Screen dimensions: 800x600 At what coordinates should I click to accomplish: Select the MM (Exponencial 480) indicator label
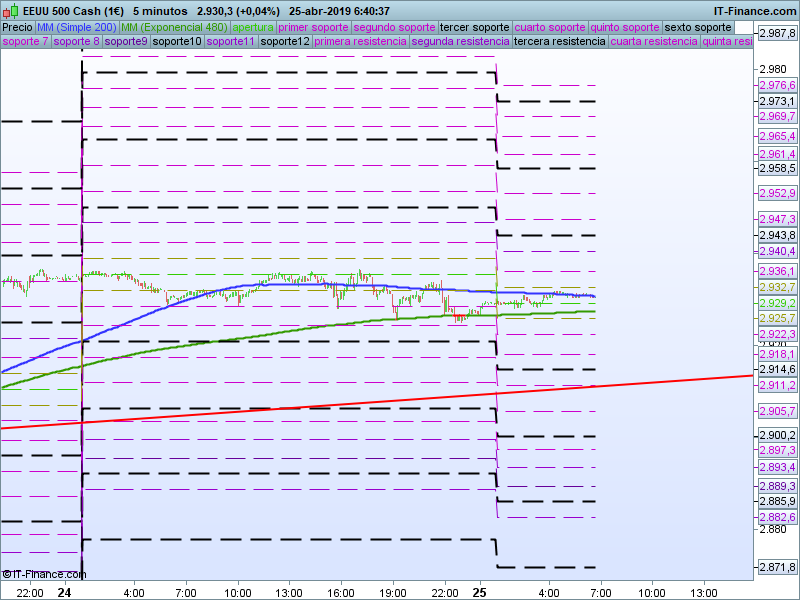[174, 28]
